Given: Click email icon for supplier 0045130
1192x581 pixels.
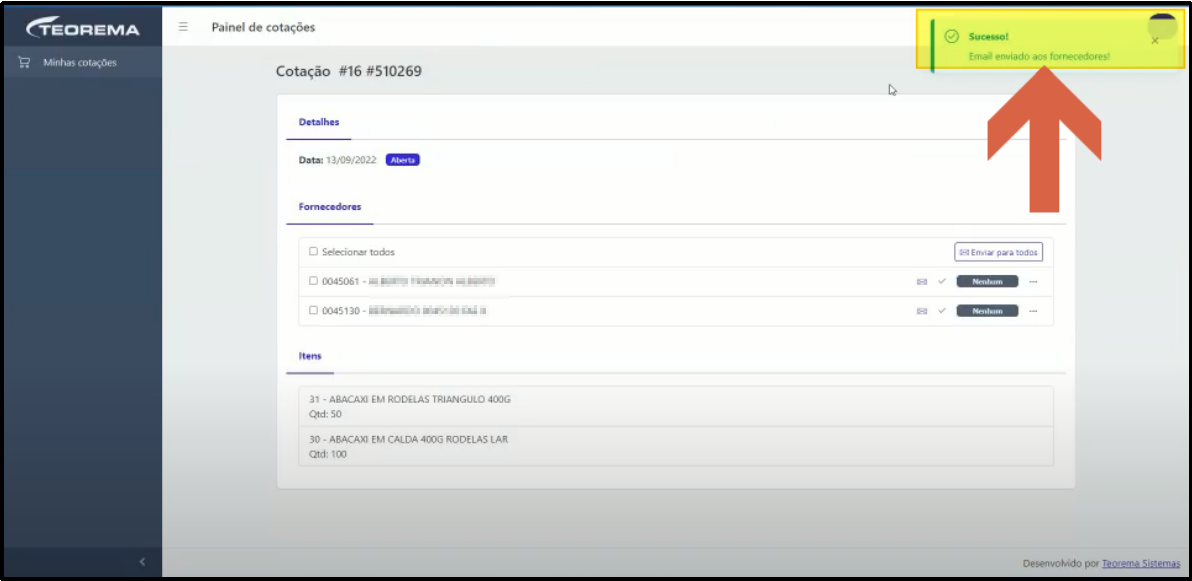Looking at the screenshot, I should click(x=922, y=311).
